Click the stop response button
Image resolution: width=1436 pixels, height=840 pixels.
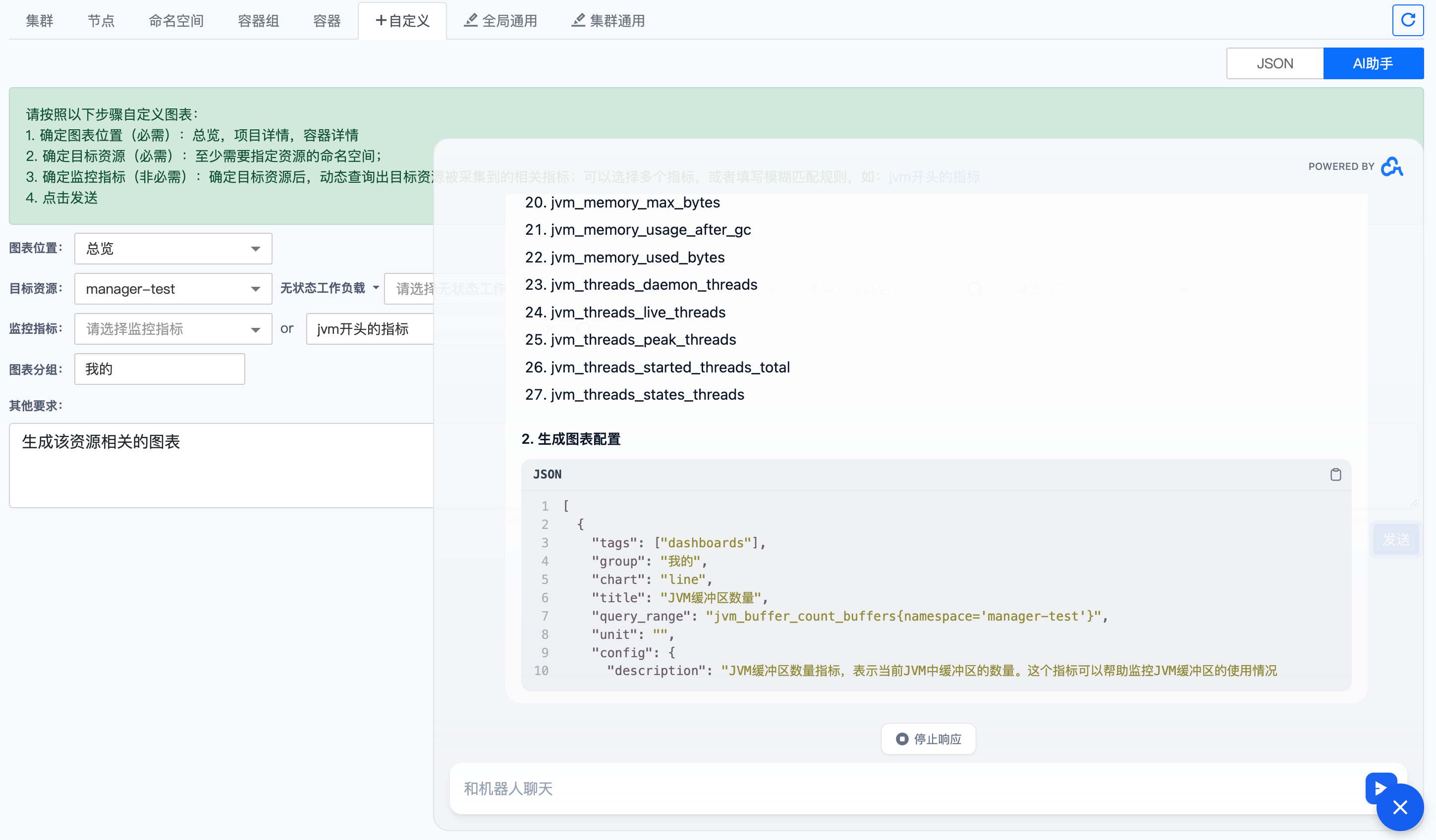pos(928,738)
